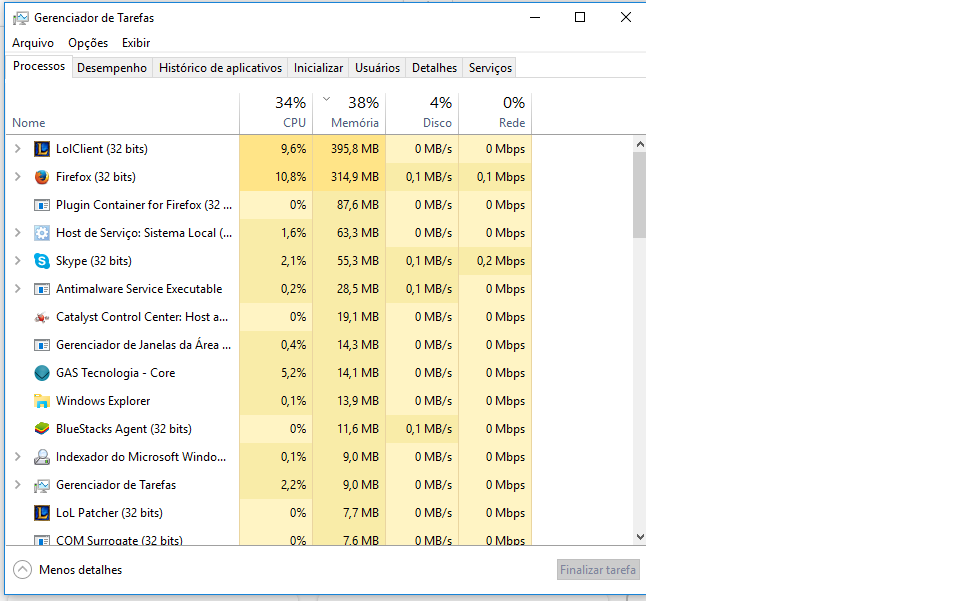Expand Antimalware Service Executable group
The width and height of the screenshot is (960, 601).
coord(18,289)
